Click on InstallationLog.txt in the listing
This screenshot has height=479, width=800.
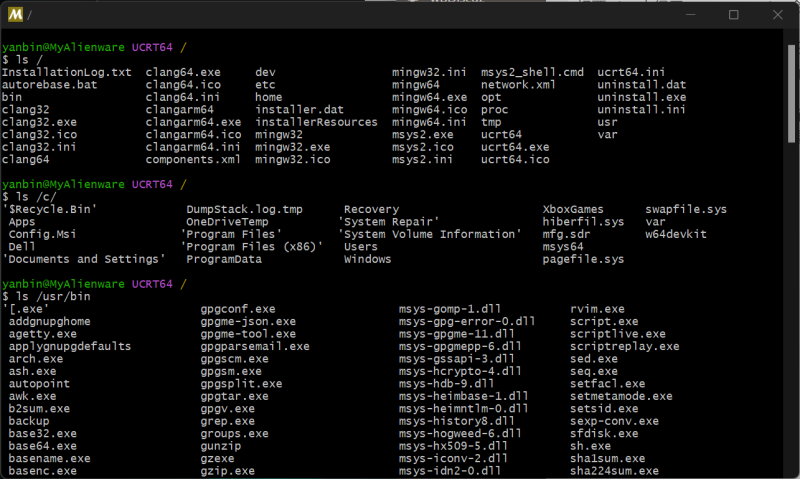click(x=67, y=73)
